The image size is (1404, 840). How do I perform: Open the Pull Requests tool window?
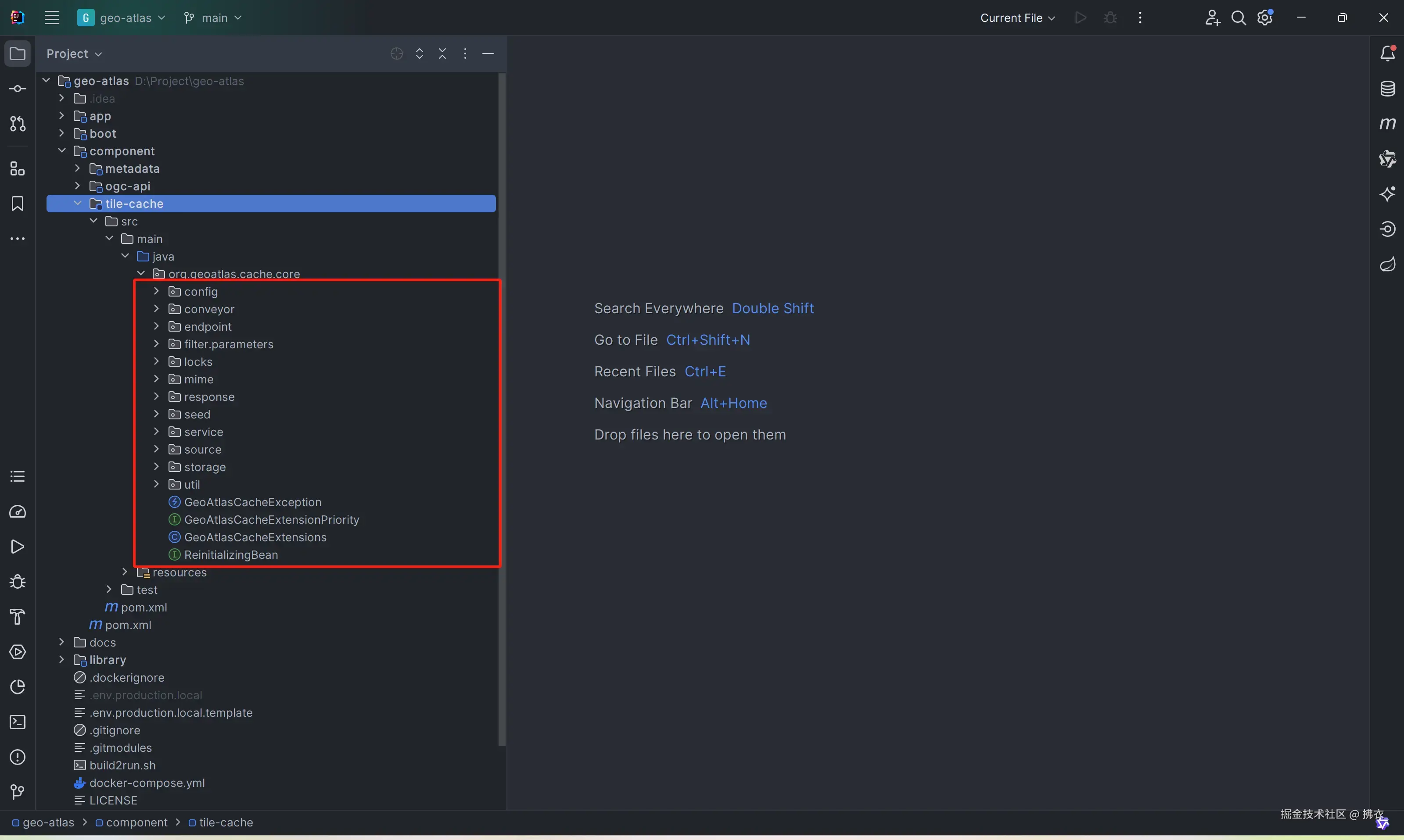click(18, 124)
